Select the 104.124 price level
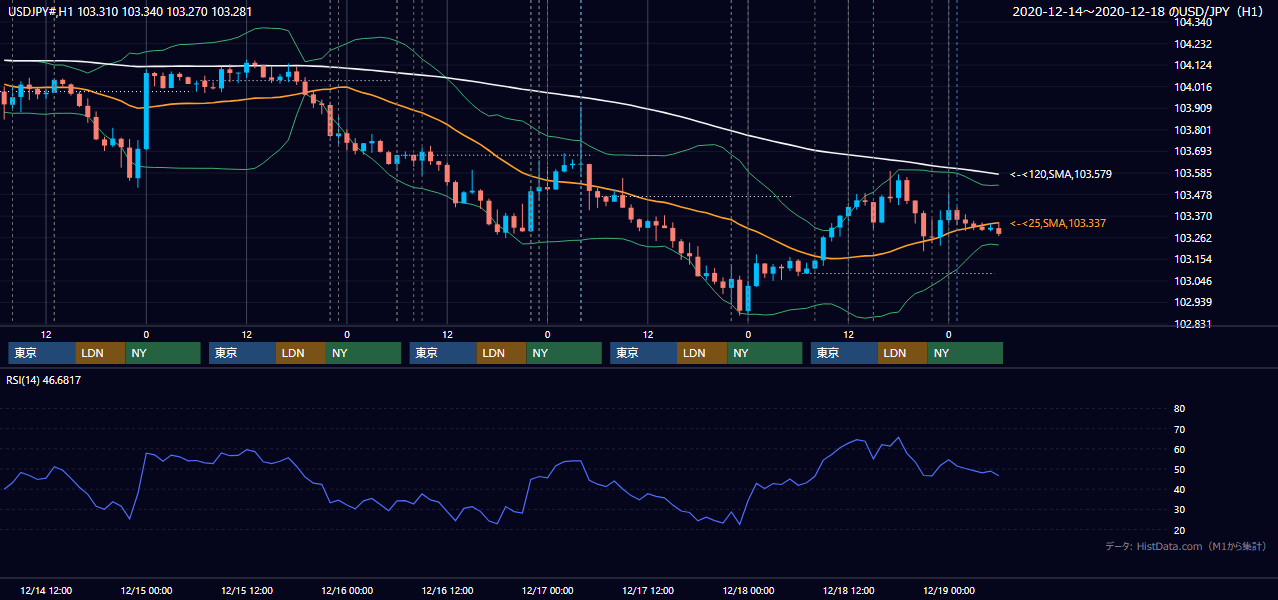The height and width of the screenshot is (600, 1278). [1191, 66]
